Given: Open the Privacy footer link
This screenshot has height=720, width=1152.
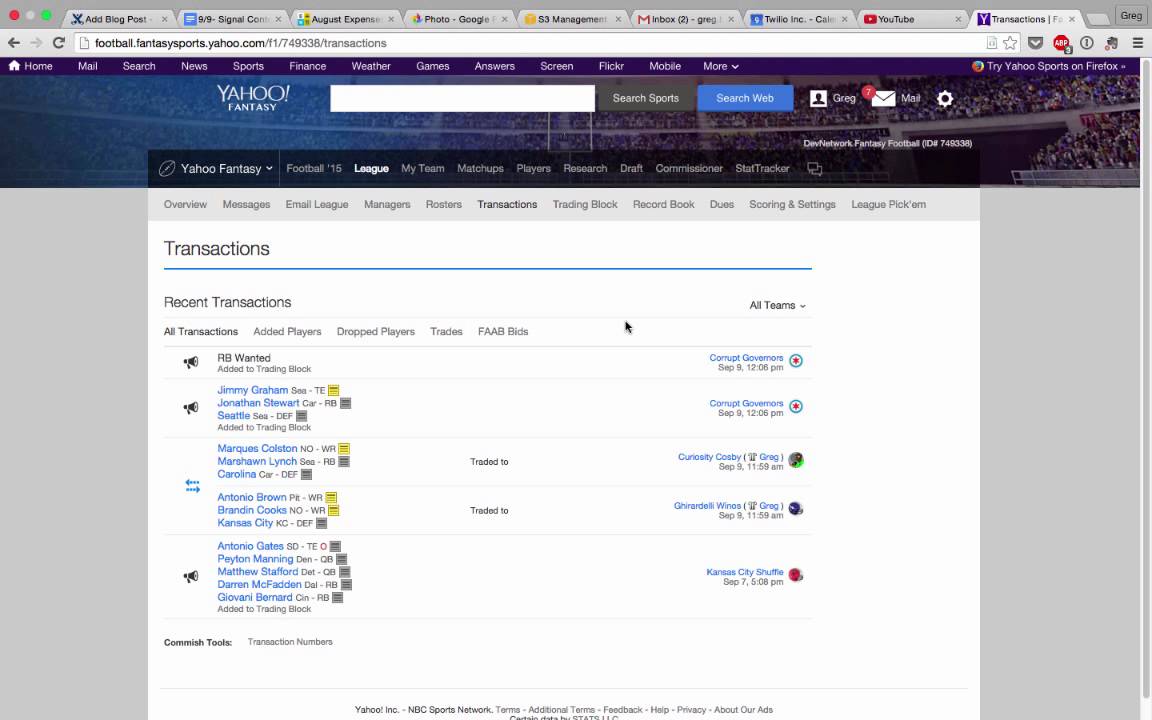Looking at the screenshot, I should 691,710.
